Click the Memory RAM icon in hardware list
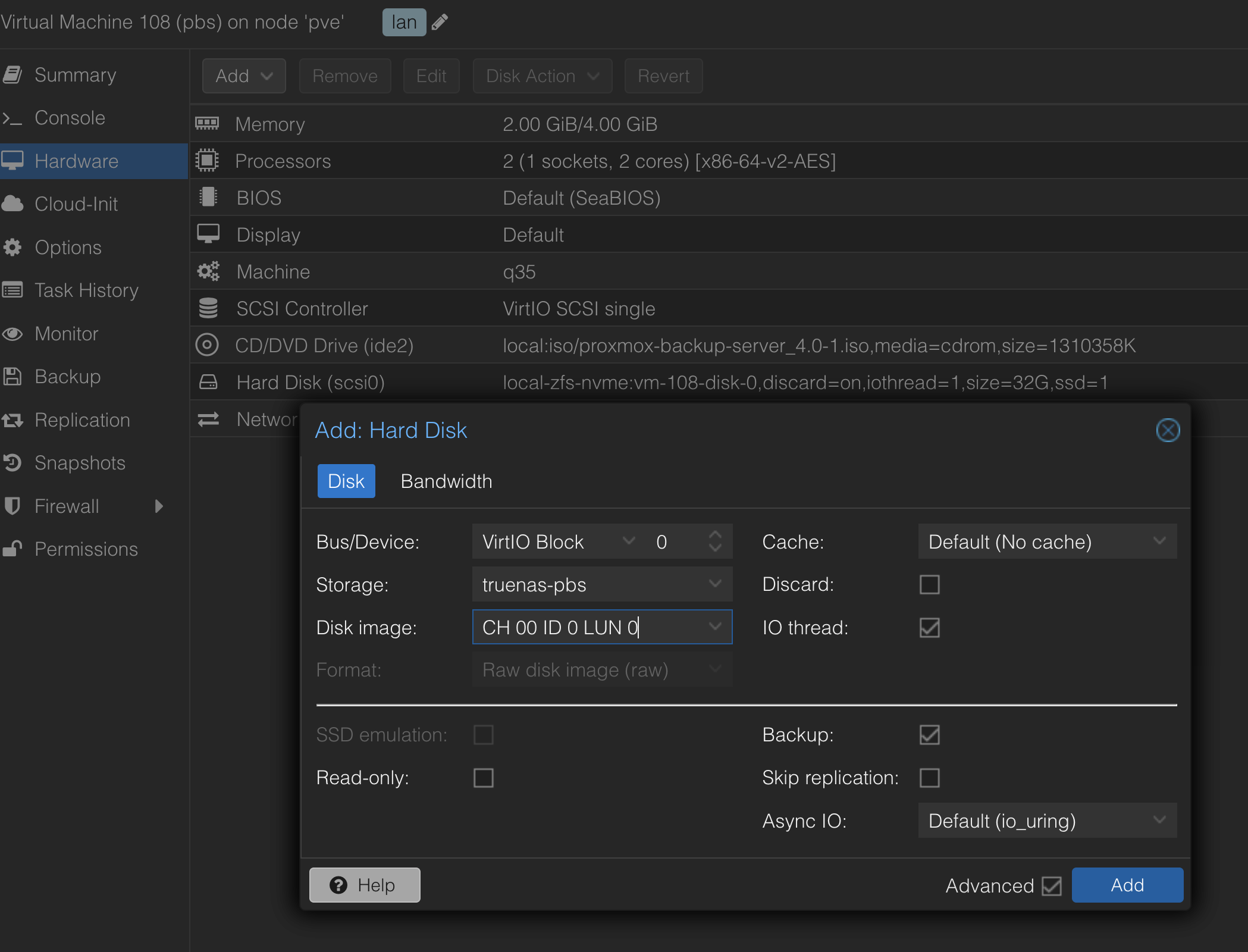This screenshot has width=1248, height=952. click(207, 124)
